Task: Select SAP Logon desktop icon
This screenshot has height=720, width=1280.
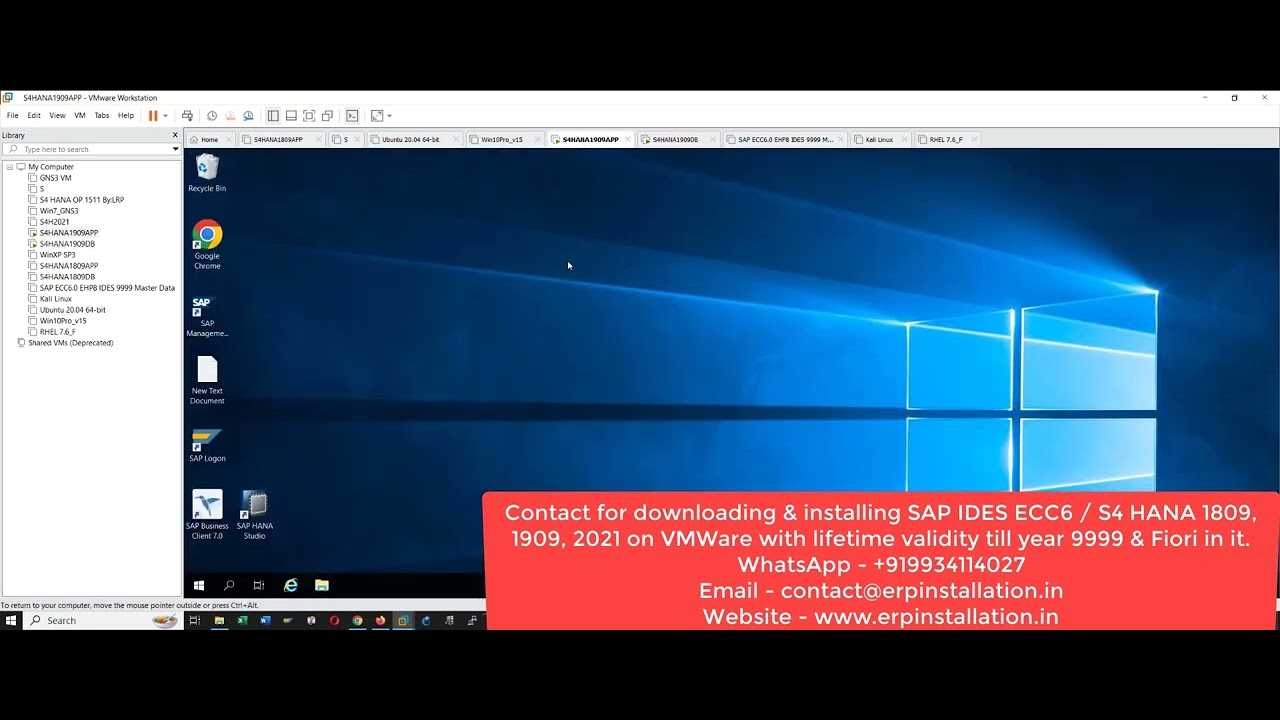Action: pyautogui.click(x=207, y=445)
